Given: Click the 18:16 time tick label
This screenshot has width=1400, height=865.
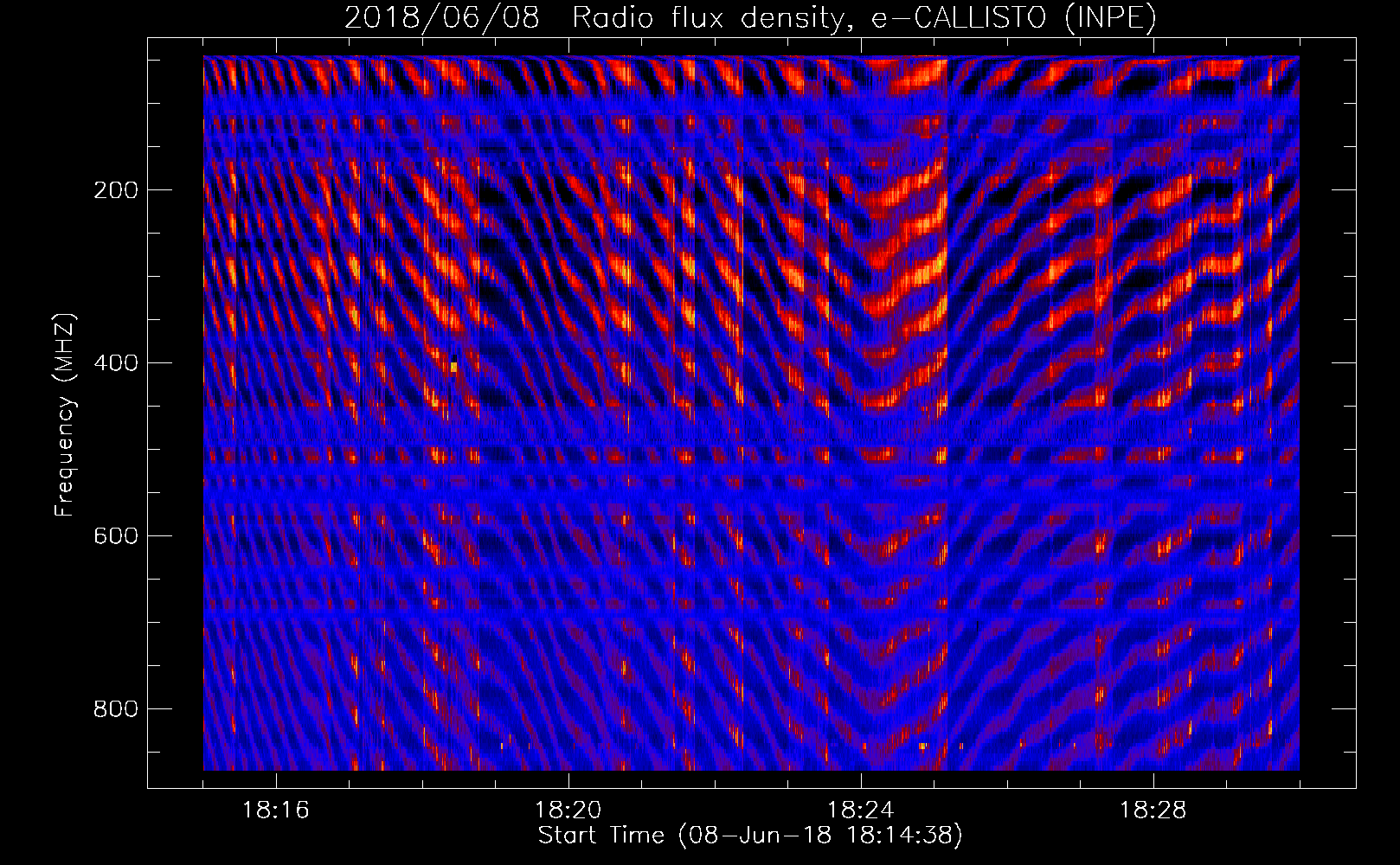Looking at the screenshot, I should click(275, 811).
